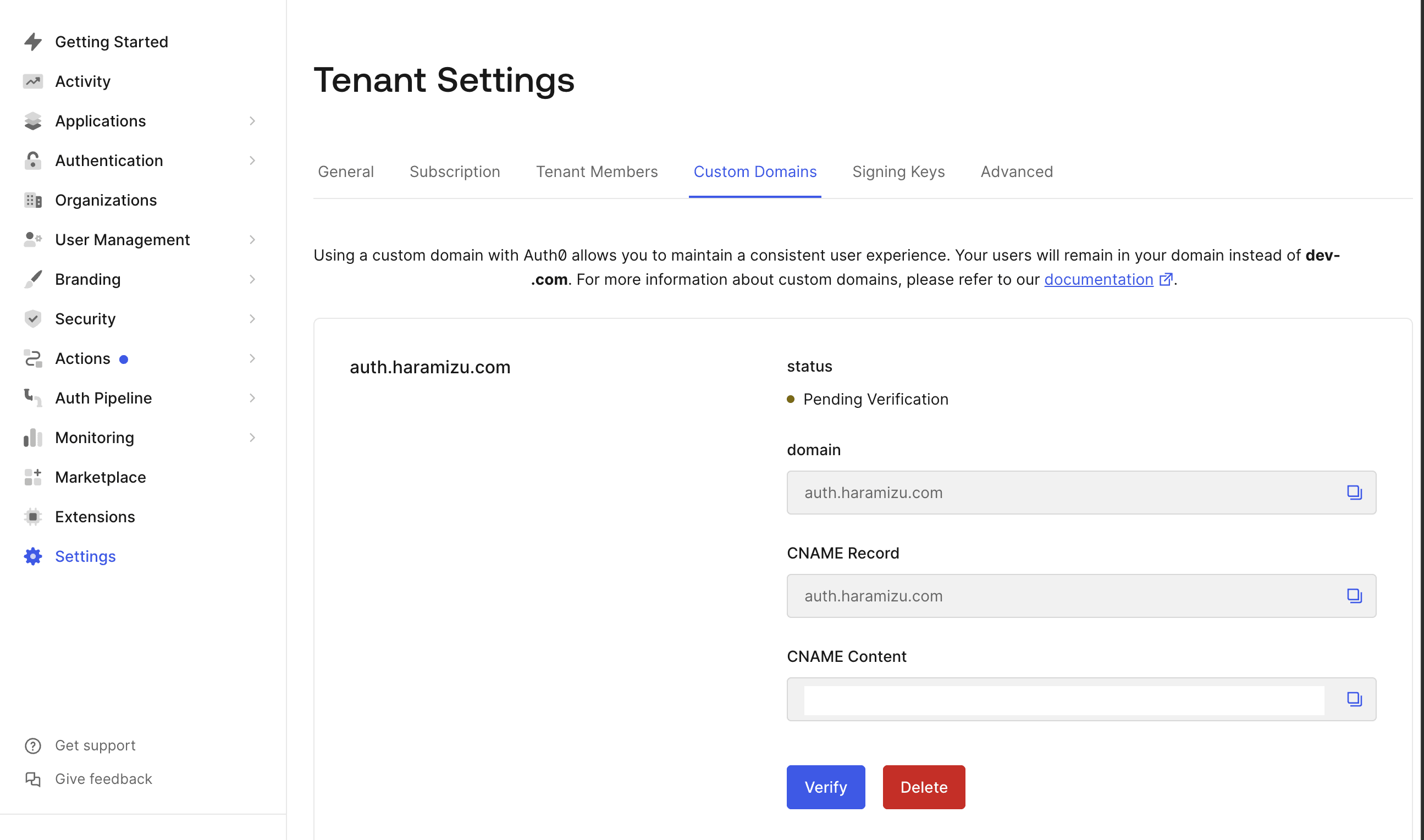Screen dimensions: 1424x840
Task: Expand the Applications menu chevron
Action: click(x=252, y=121)
